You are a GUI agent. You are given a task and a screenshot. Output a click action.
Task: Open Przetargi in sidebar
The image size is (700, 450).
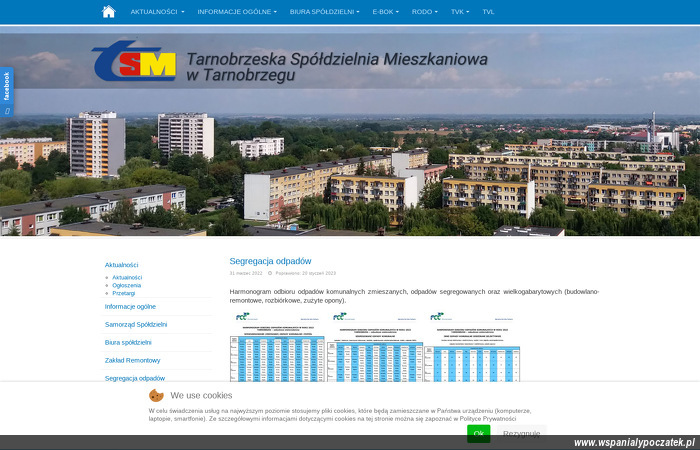(124, 293)
